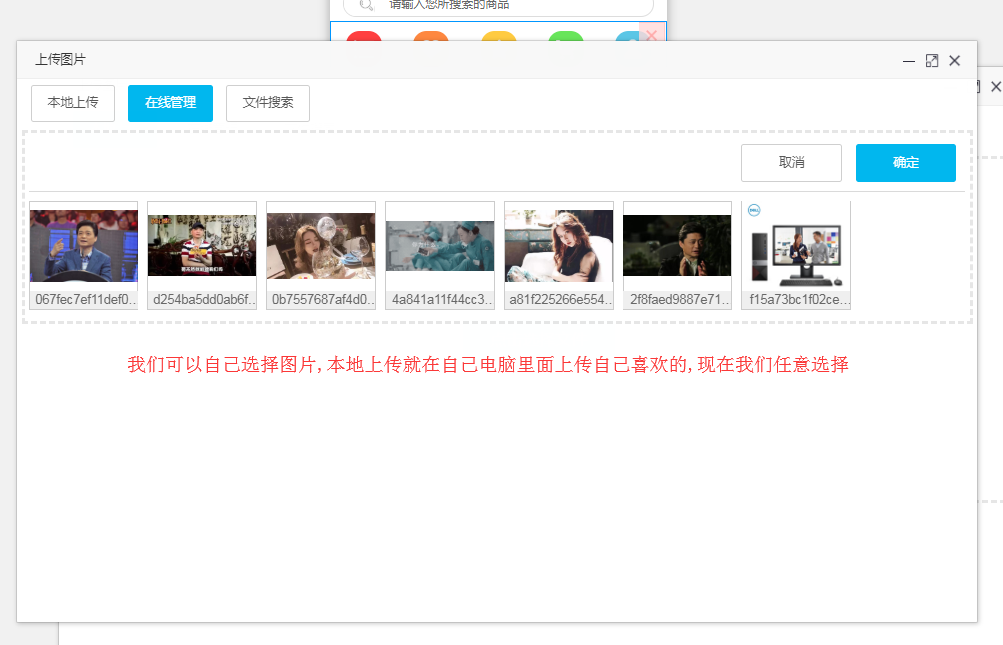Choose the image d254ba5dd0ab6f
The height and width of the screenshot is (645, 1003).
click(202, 246)
